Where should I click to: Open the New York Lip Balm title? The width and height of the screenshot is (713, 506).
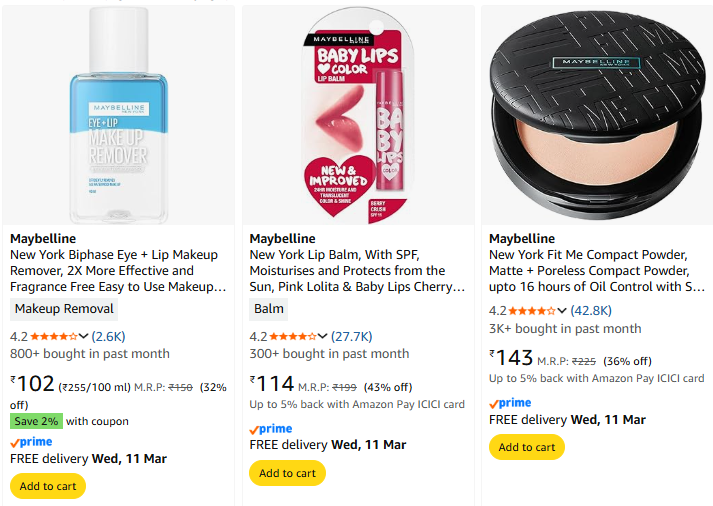tap(347, 271)
